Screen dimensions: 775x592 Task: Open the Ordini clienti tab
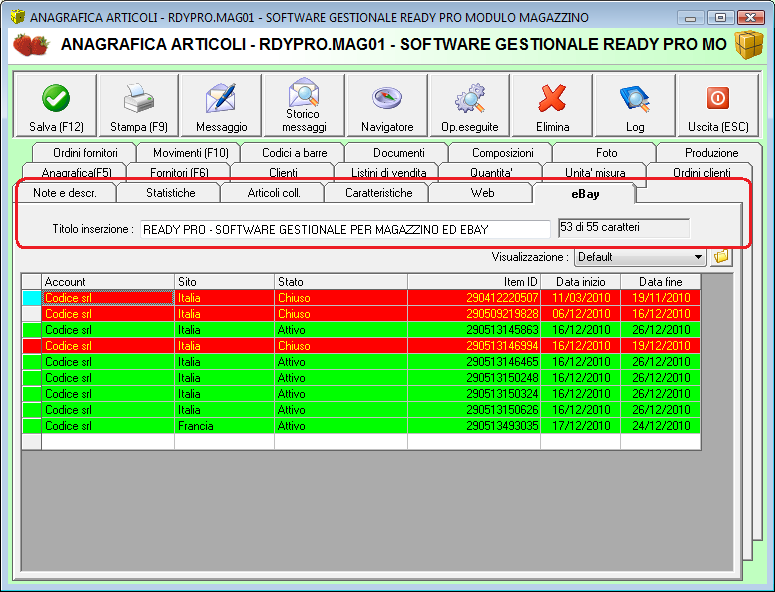coord(701,172)
